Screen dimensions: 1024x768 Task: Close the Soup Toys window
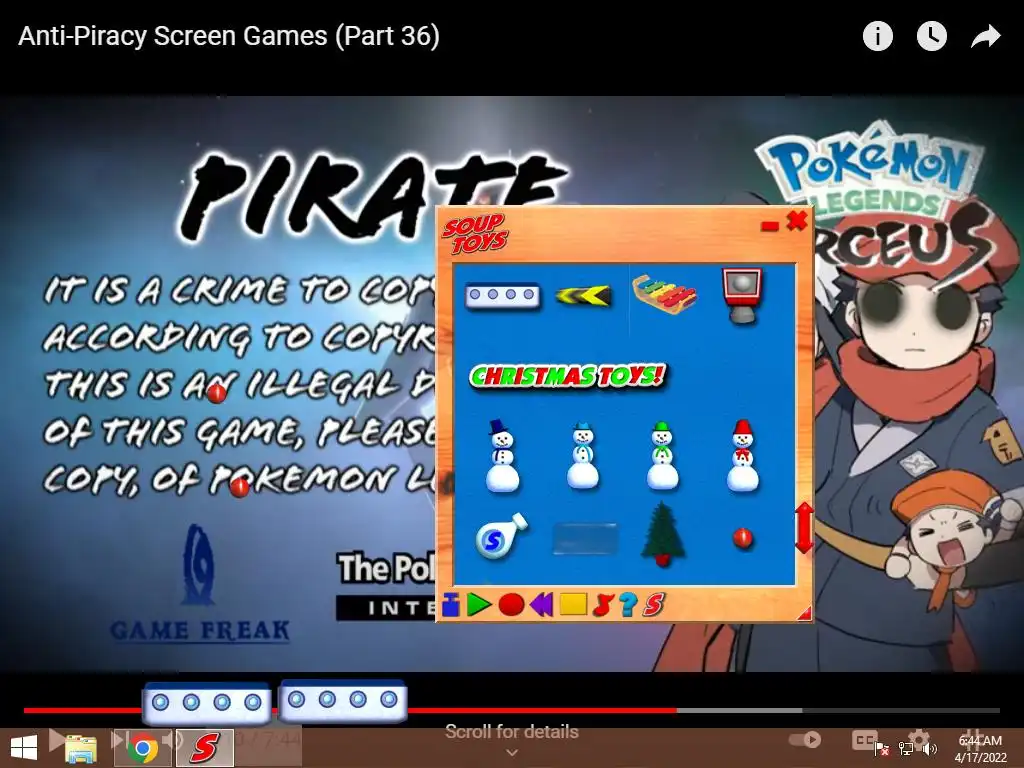[797, 221]
